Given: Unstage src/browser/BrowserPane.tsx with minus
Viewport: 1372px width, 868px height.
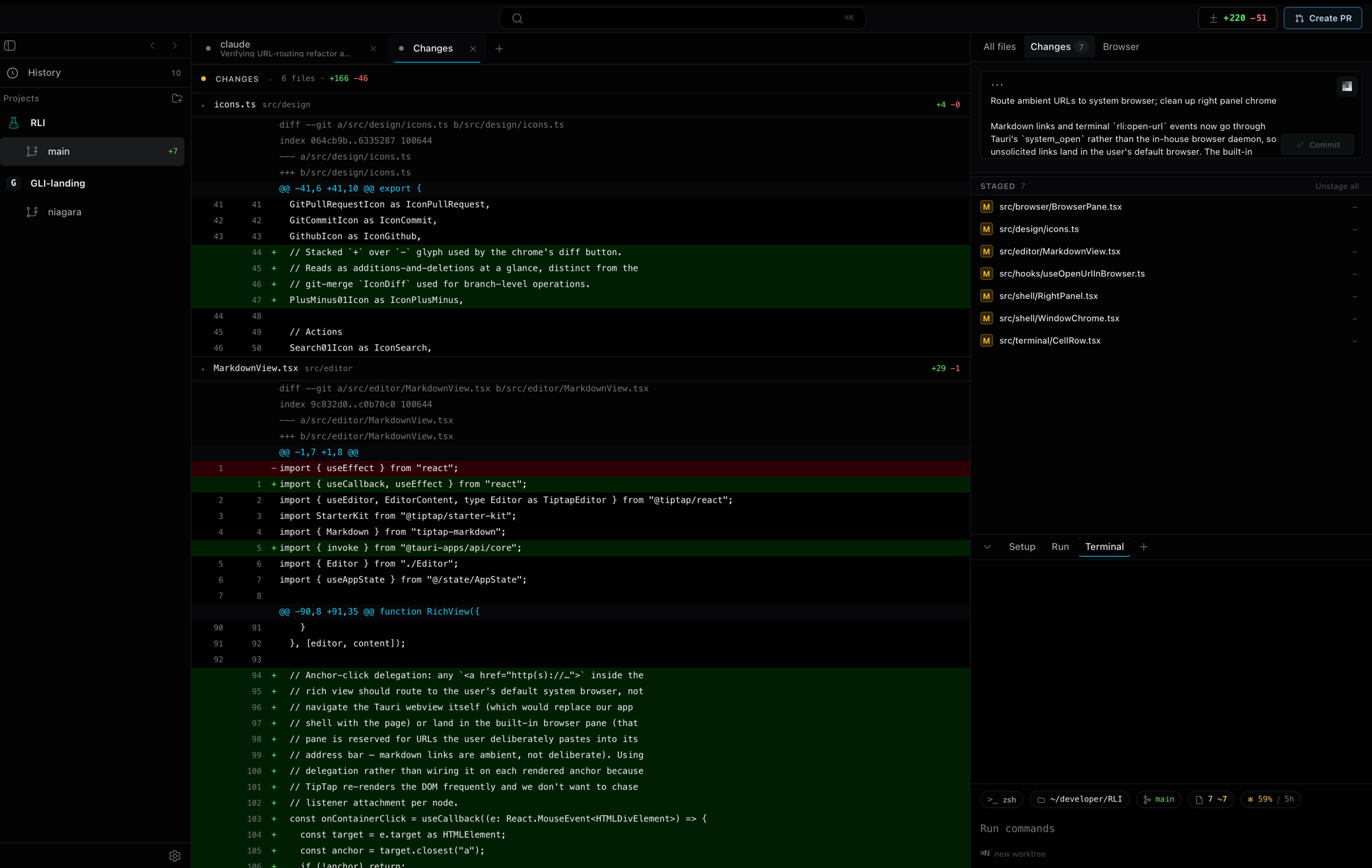Looking at the screenshot, I should click(x=1354, y=207).
